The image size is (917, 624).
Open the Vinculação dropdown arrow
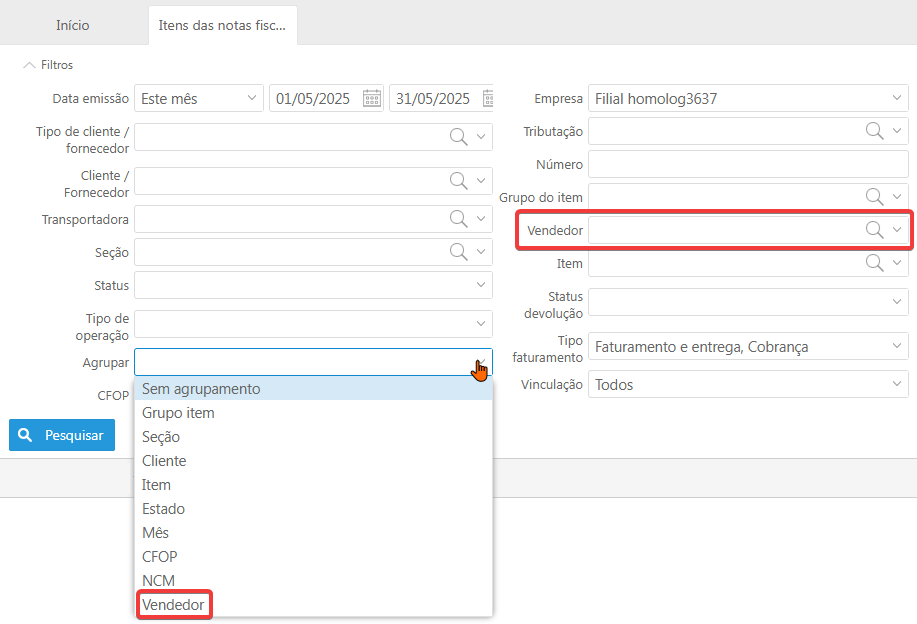pos(896,384)
